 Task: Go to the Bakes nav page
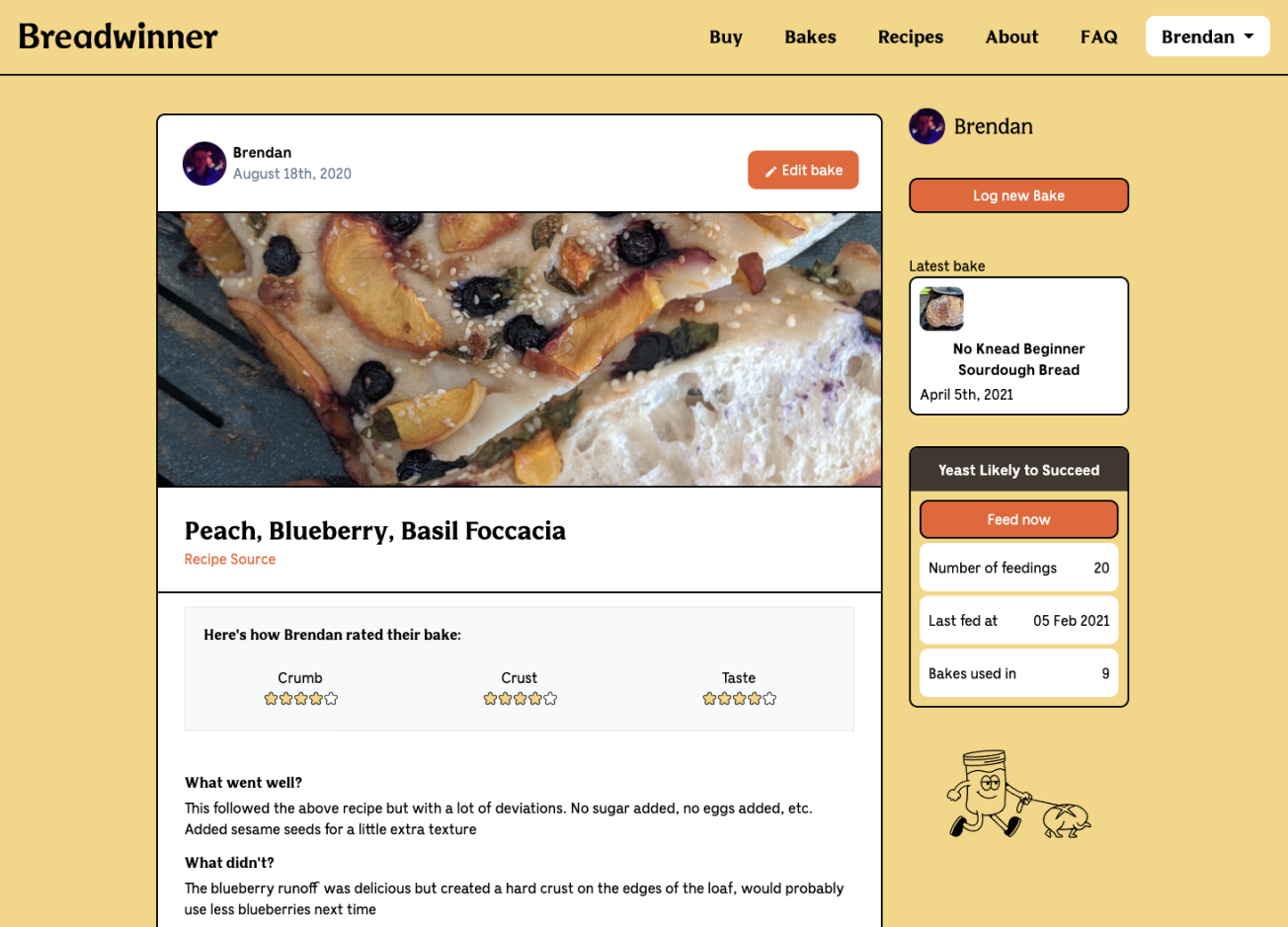[x=810, y=37]
